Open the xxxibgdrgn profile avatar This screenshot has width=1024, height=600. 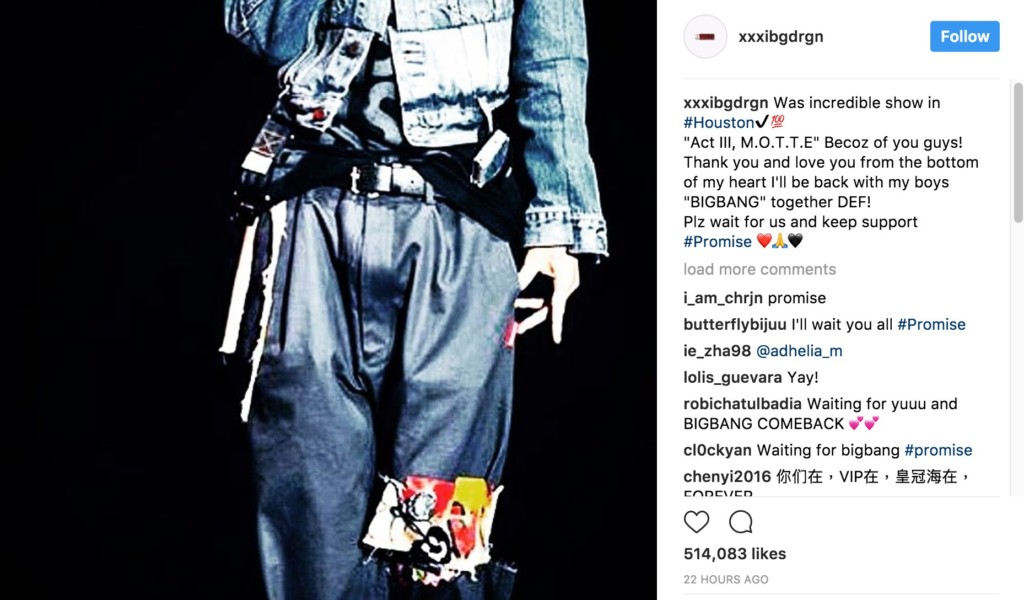tap(705, 37)
